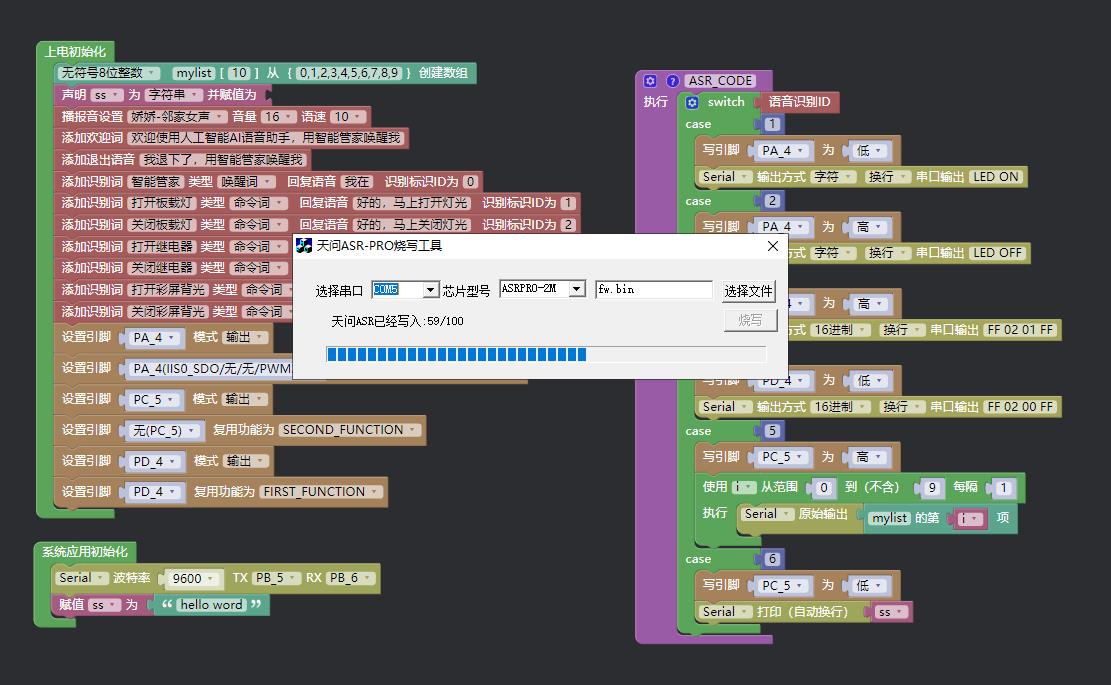Image resolution: width=1111 pixels, height=685 pixels.
Task: Open the SECOND_FUNCTION dropdown
Action: tap(349, 430)
